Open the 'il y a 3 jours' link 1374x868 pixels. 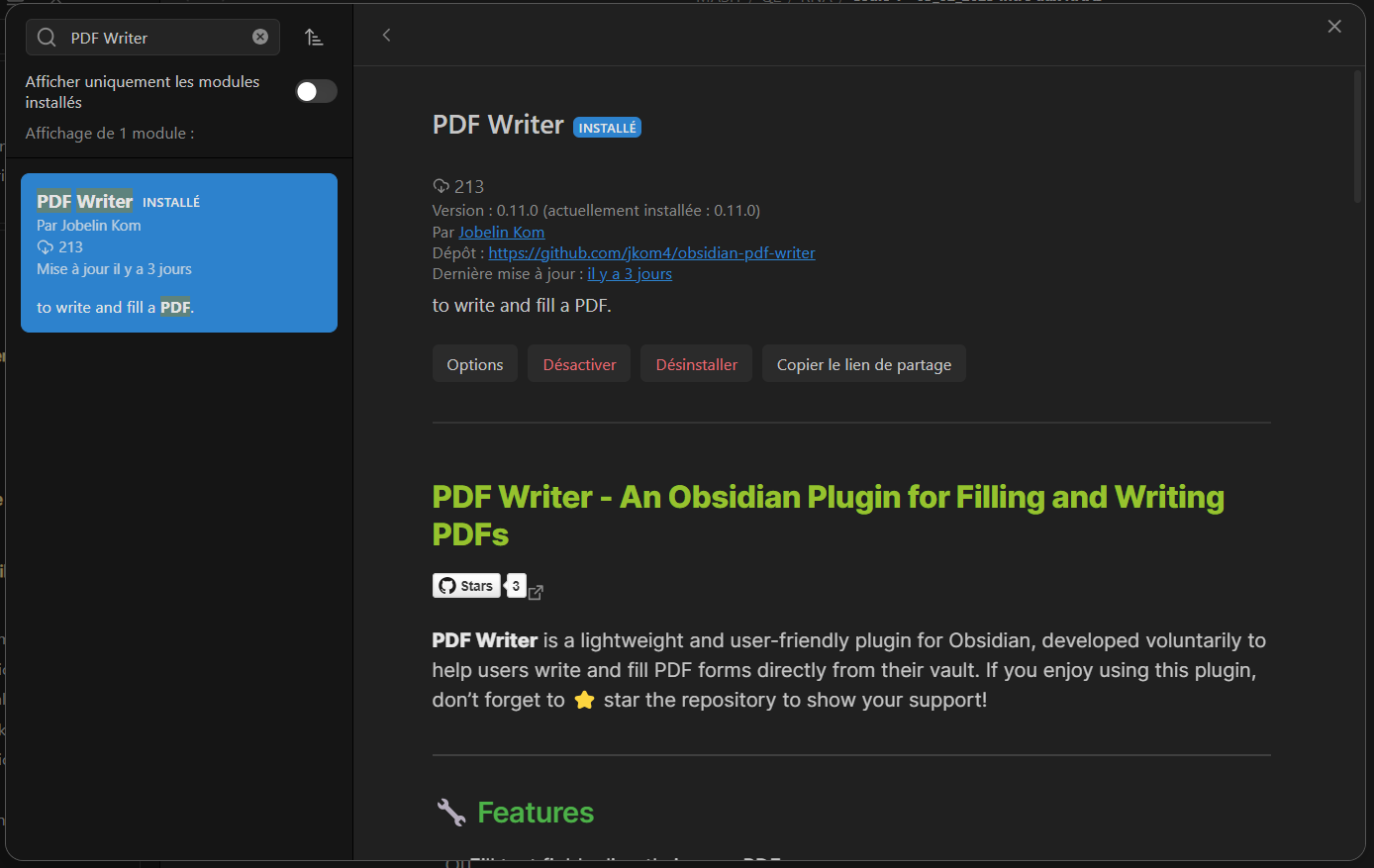click(x=630, y=274)
